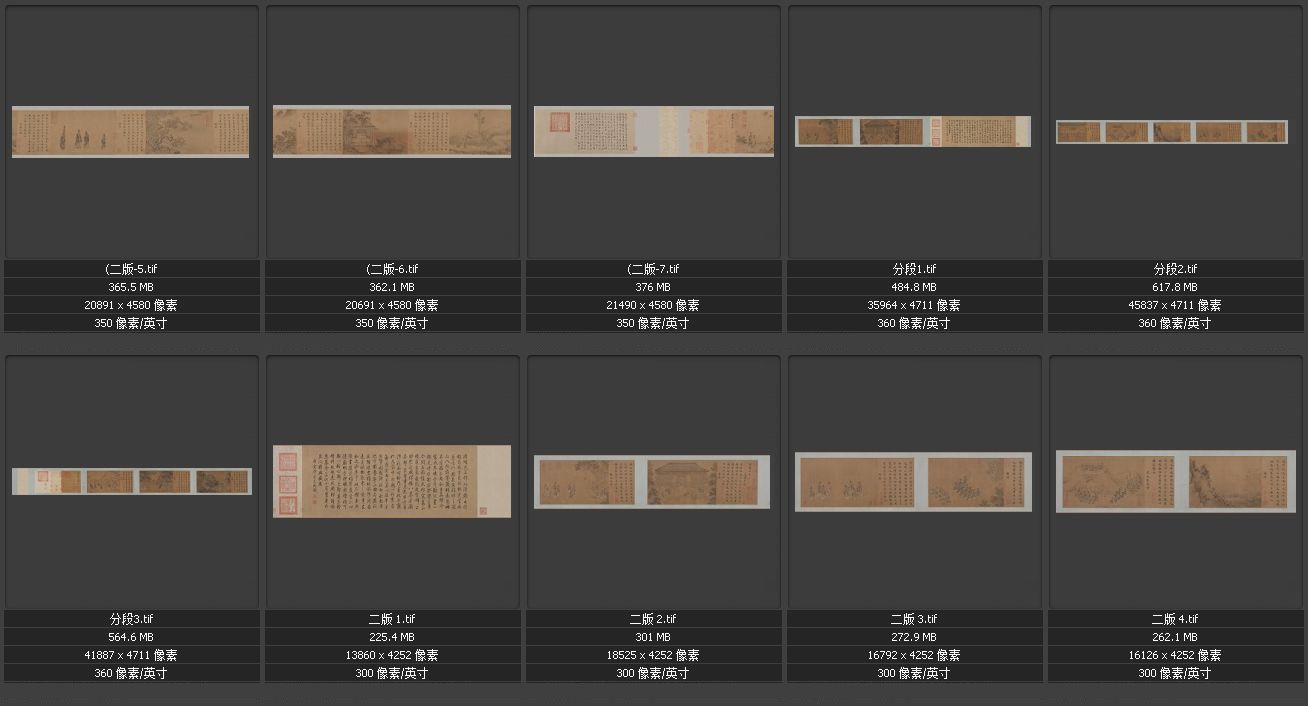The width and height of the screenshot is (1308, 706).
Task: Select the (二版-5.tif scroll thumbnail image
Action: click(x=131, y=132)
